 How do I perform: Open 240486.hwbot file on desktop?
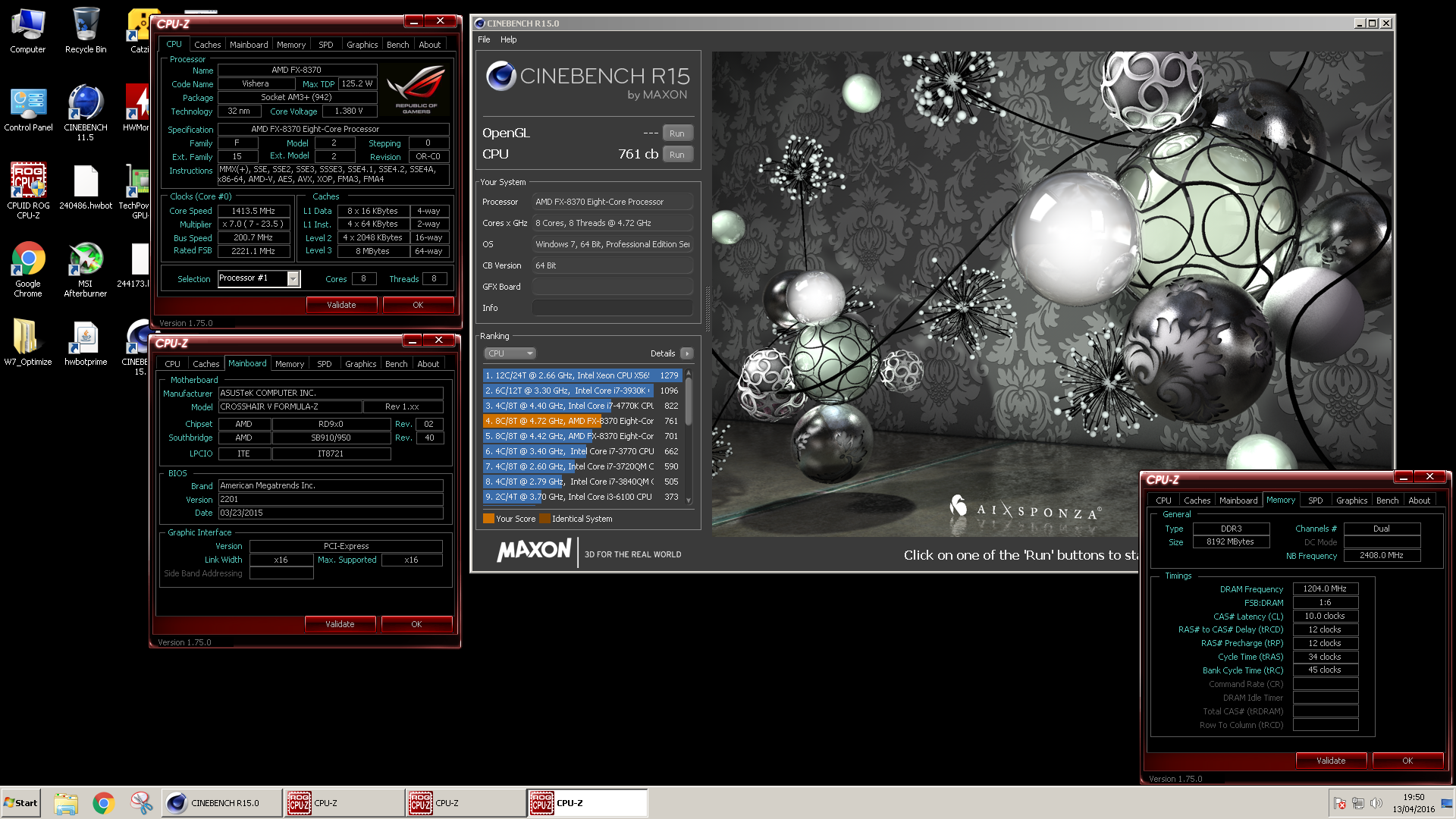[x=86, y=187]
